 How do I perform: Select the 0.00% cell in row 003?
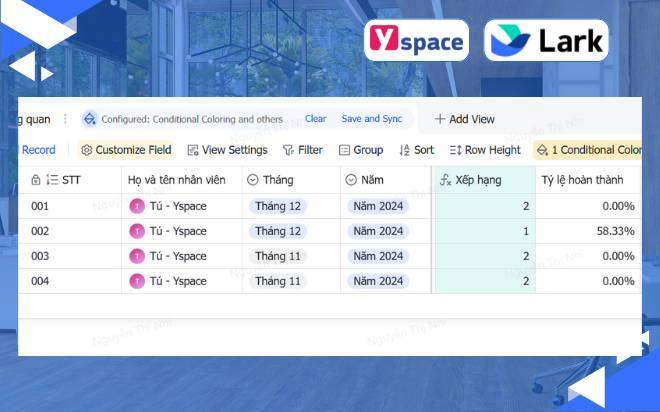[x=588, y=256]
